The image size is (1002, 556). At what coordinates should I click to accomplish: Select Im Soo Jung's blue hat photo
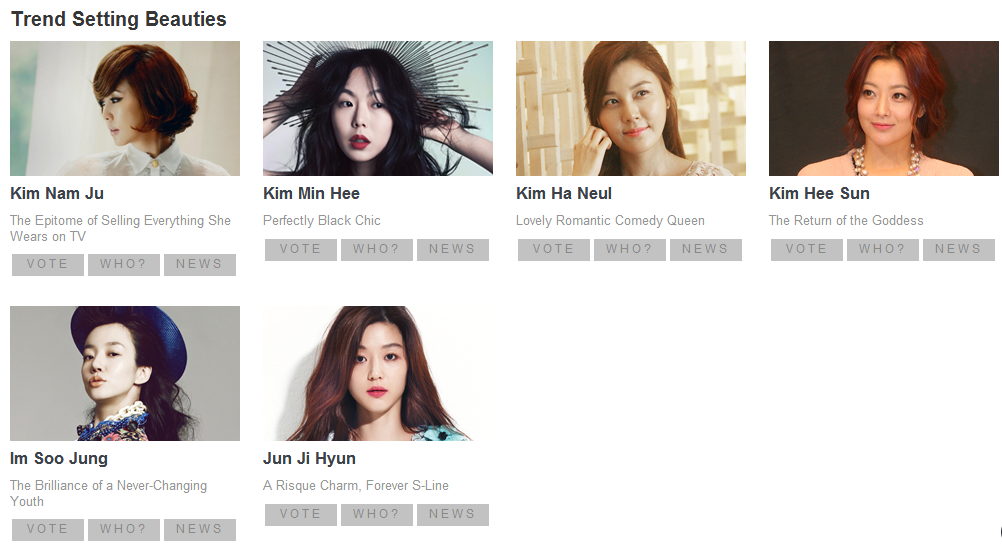click(x=125, y=373)
